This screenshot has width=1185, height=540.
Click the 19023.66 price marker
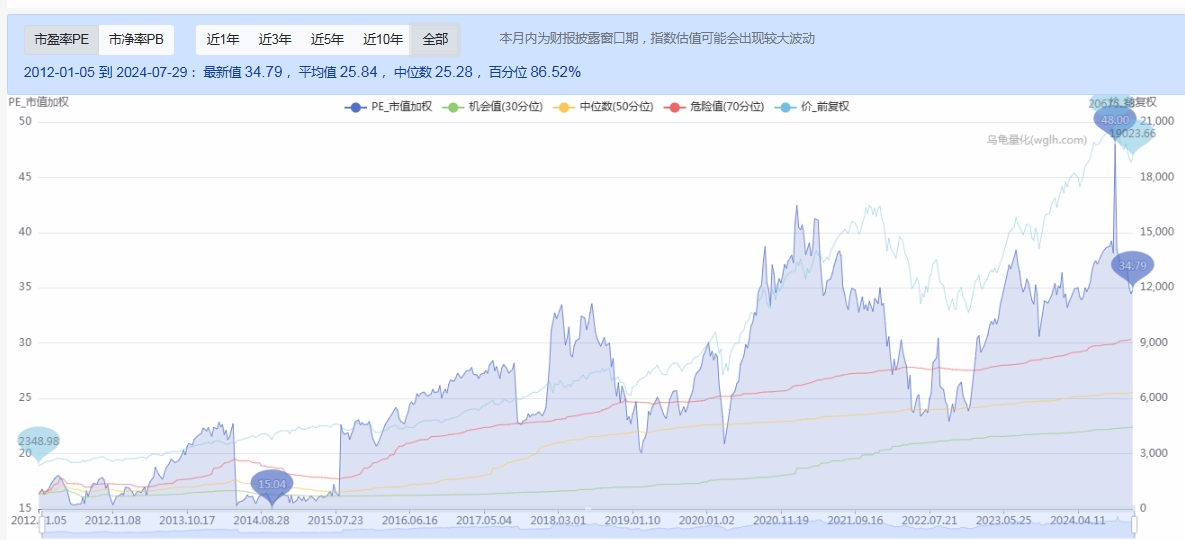tap(1132, 134)
